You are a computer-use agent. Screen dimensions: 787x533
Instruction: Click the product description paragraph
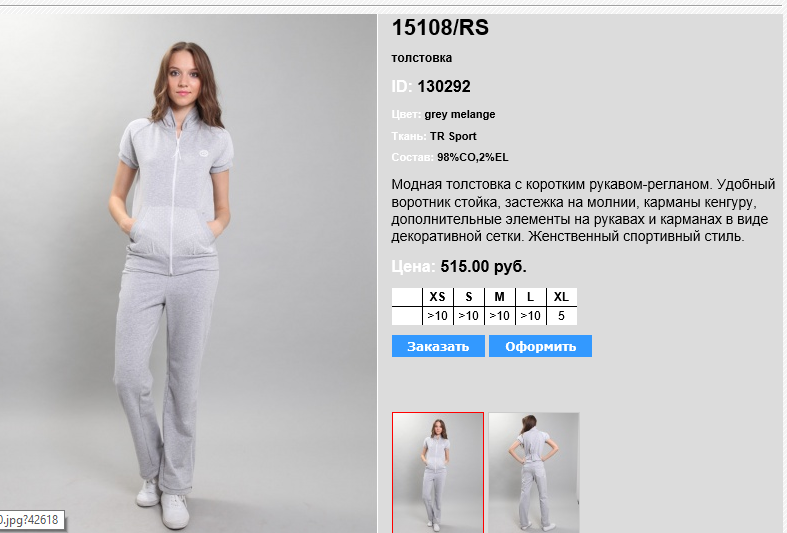coord(583,210)
